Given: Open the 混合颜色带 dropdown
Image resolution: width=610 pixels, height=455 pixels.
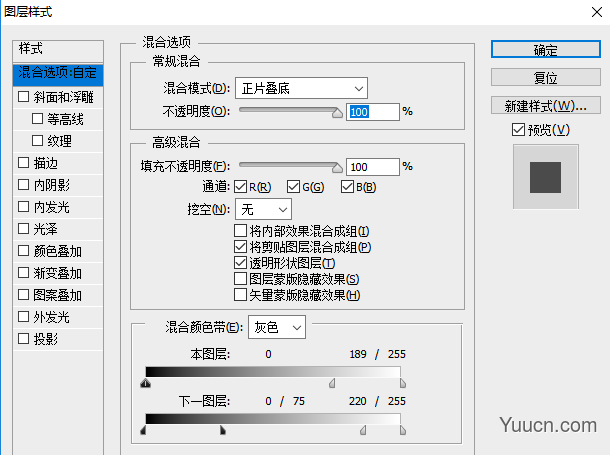Looking at the screenshot, I should pyautogui.click(x=276, y=327).
